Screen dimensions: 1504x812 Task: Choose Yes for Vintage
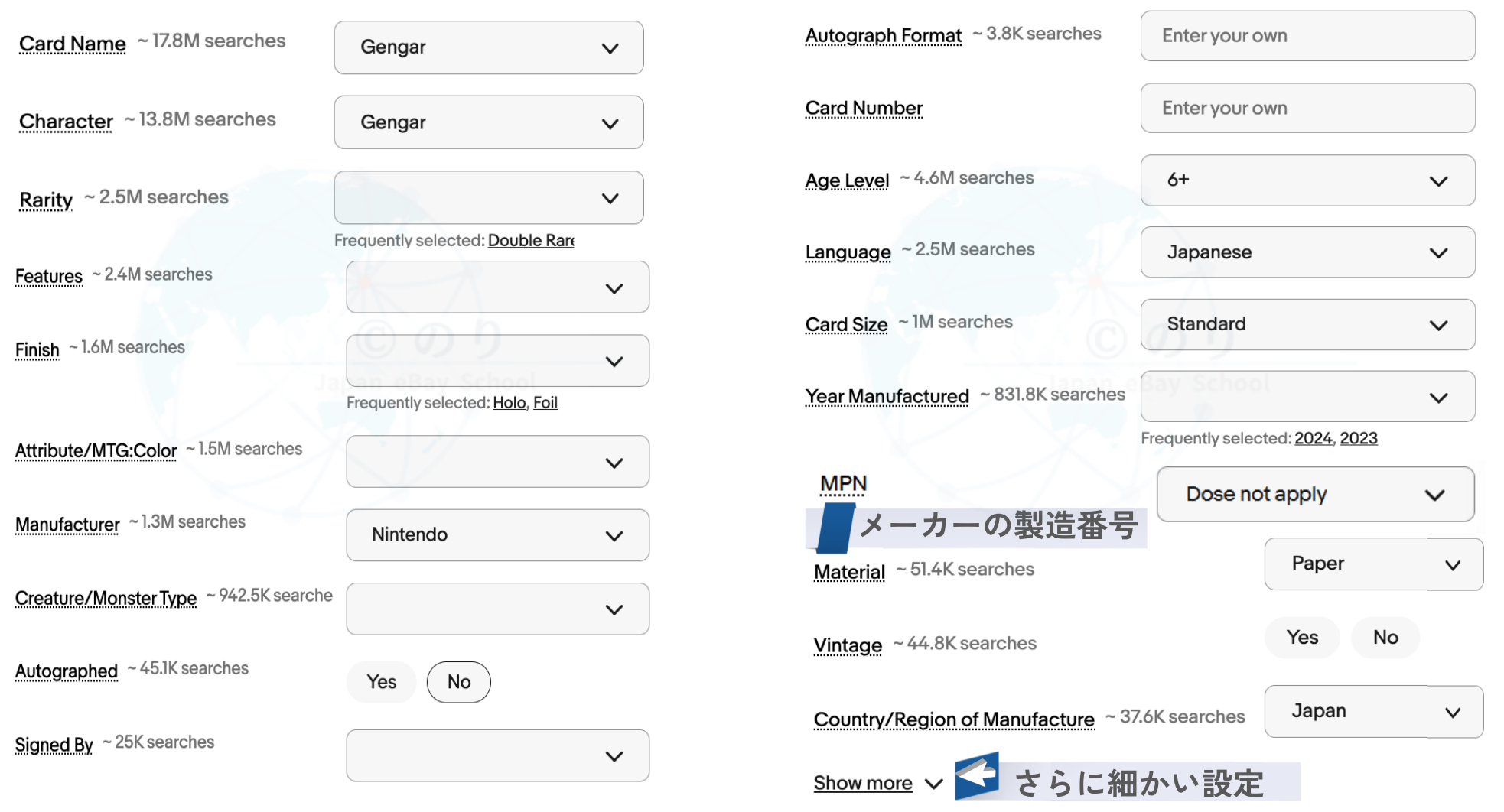[x=1301, y=638]
